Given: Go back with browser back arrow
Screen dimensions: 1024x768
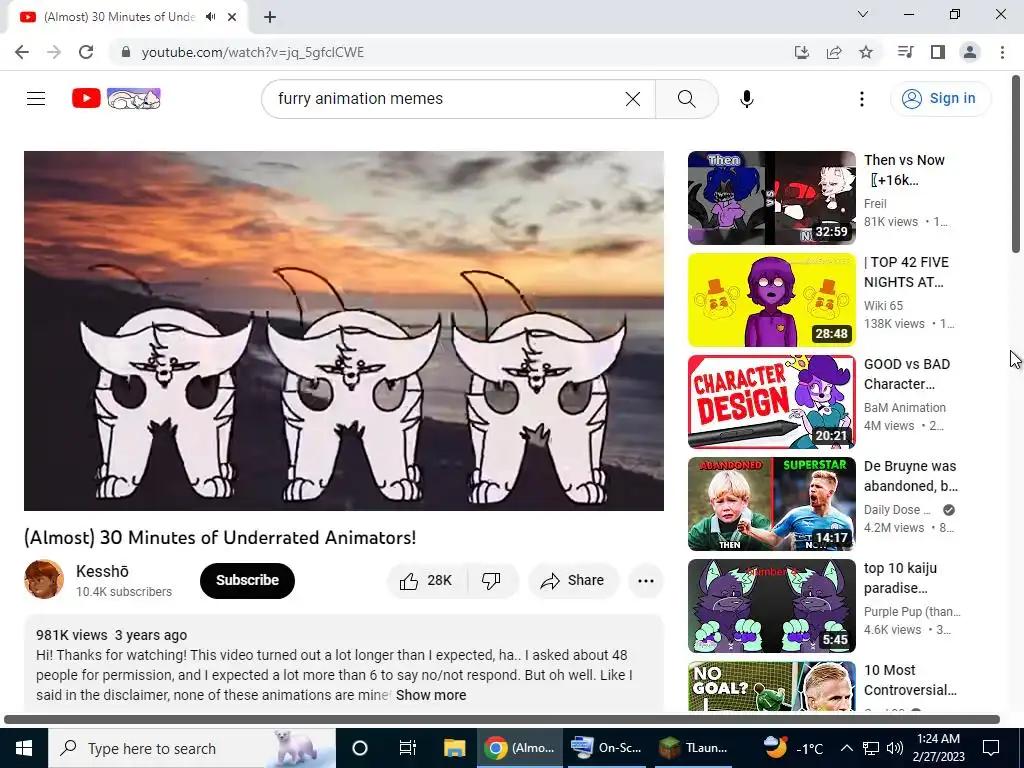Looking at the screenshot, I should click(x=22, y=52).
